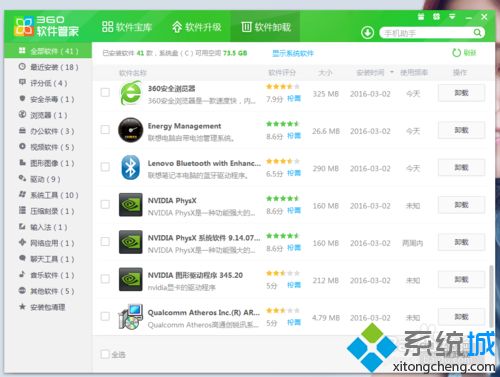Select 音乐软件 (1) category
Viewport: 500px width, 377px height.
[48, 275]
